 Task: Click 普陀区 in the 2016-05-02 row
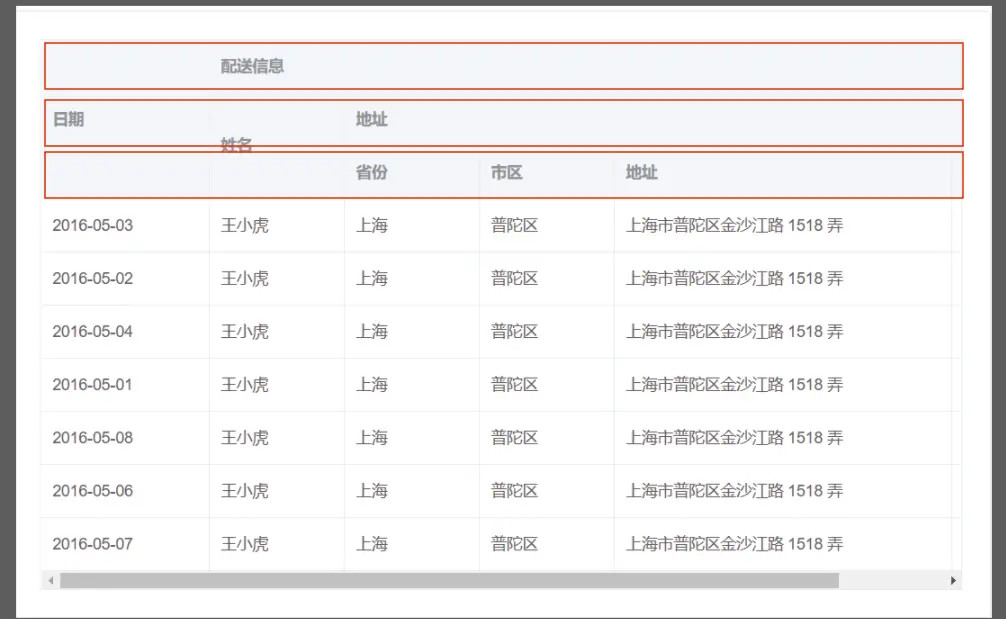click(x=515, y=279)
